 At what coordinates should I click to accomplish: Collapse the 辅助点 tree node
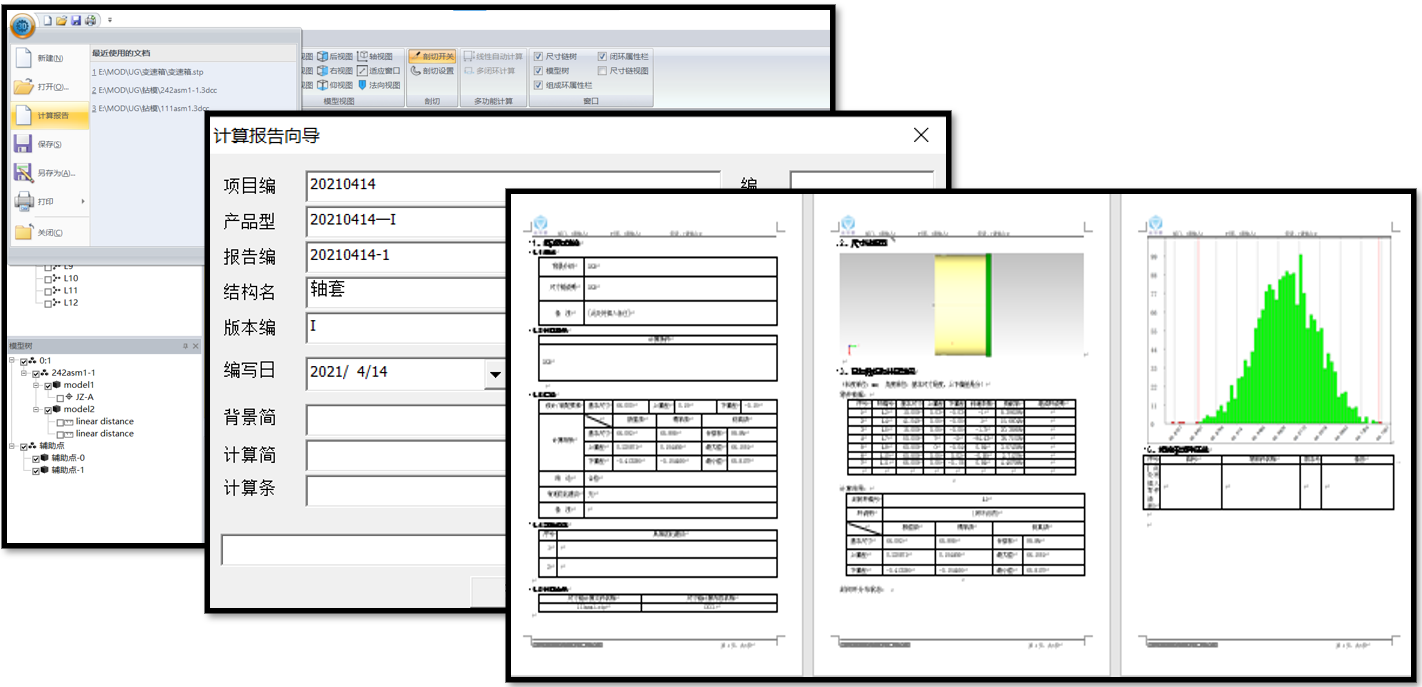[13, 446]
